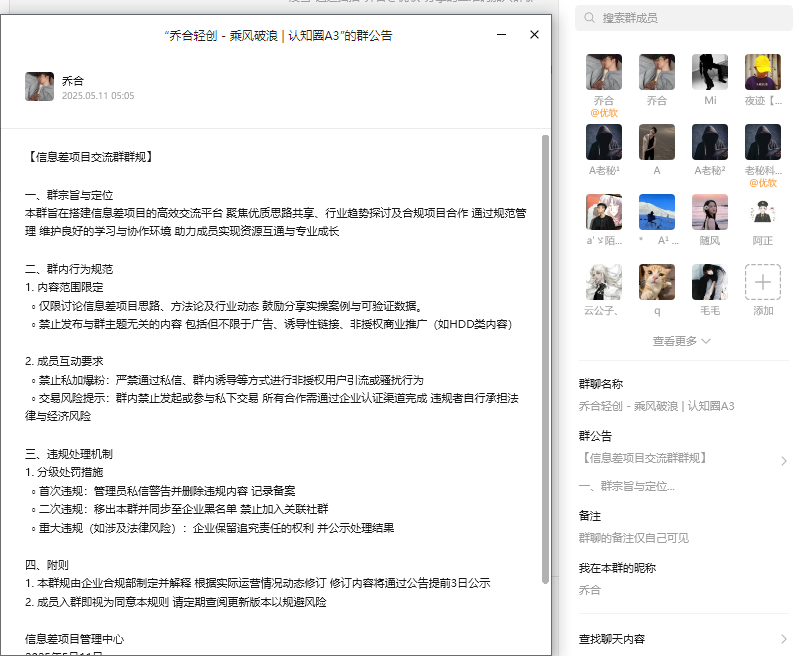Open the blue snowy A¹ member avatar
The width and height of the screenshot is (806, 656).
pyautogui.click(x=657, y=212)
